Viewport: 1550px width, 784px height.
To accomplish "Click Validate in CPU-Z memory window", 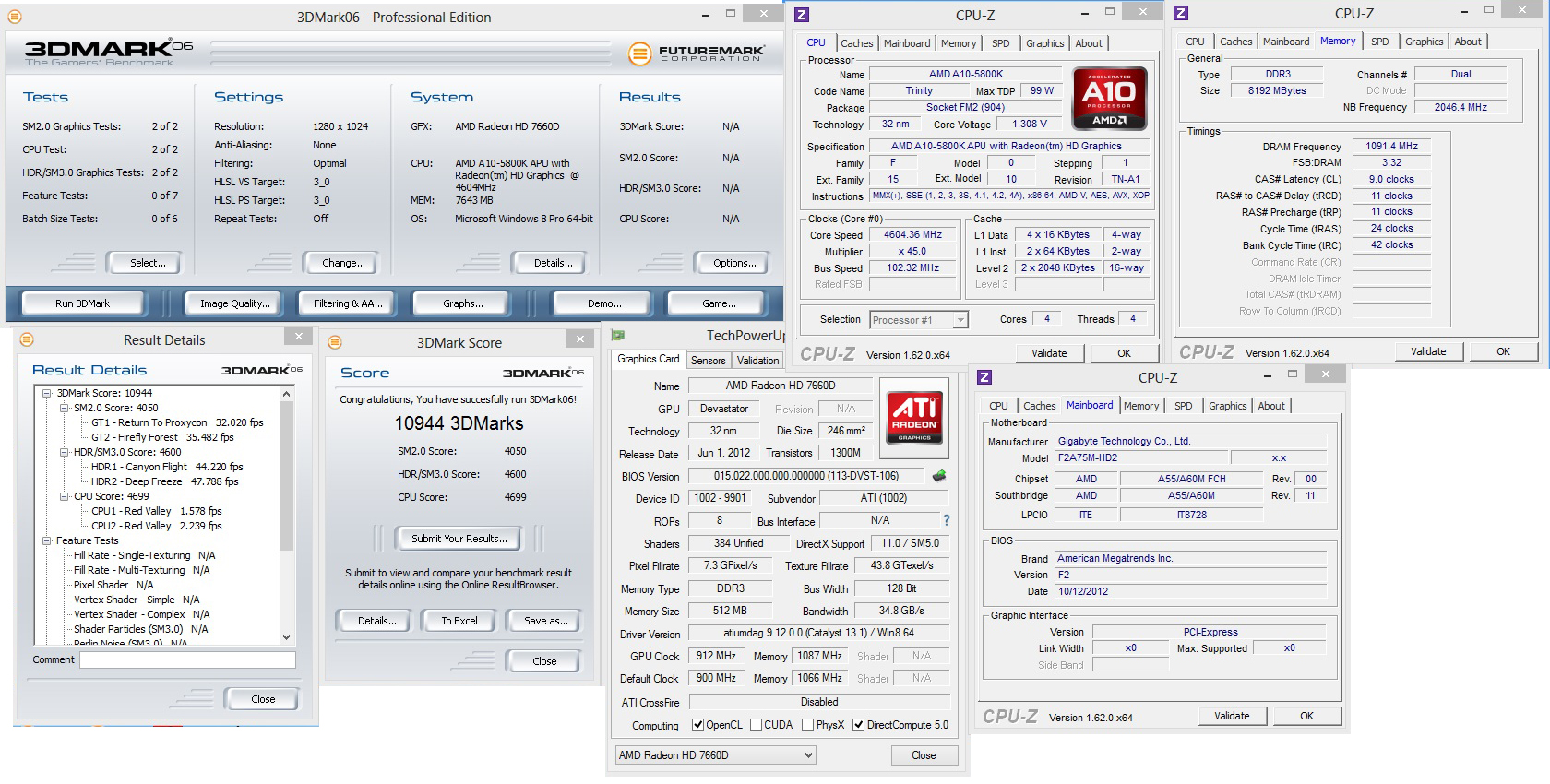I will point(1427,351).
